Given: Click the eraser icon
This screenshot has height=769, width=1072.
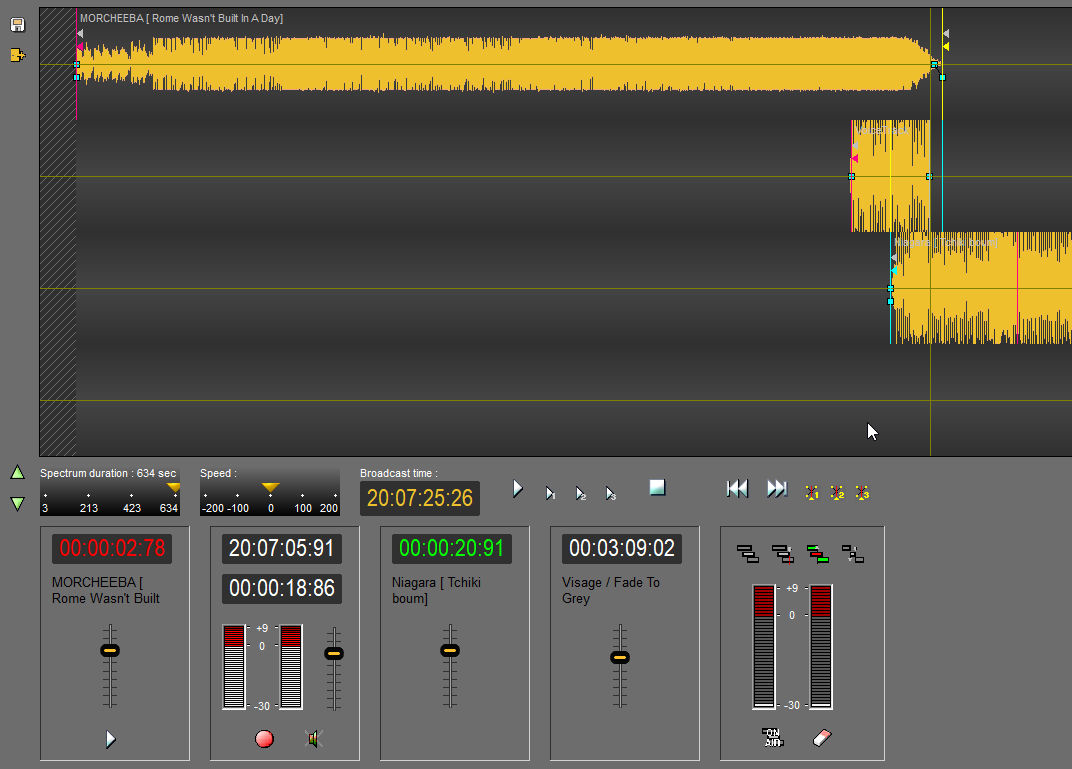Looking at the screenshot, I should click(x=823, y=738).
